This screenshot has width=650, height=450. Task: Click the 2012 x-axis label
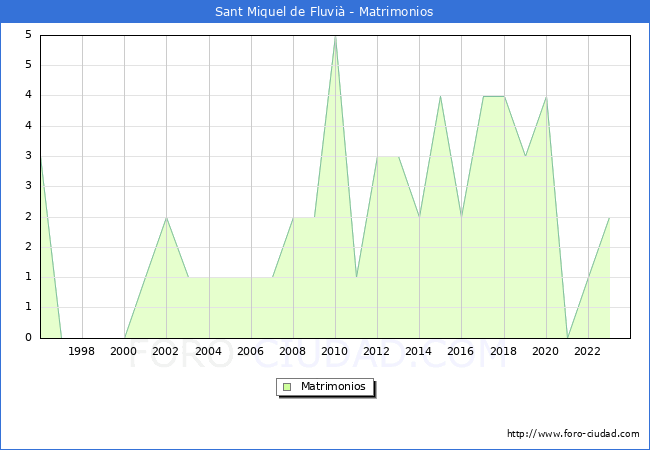[376, 351]
